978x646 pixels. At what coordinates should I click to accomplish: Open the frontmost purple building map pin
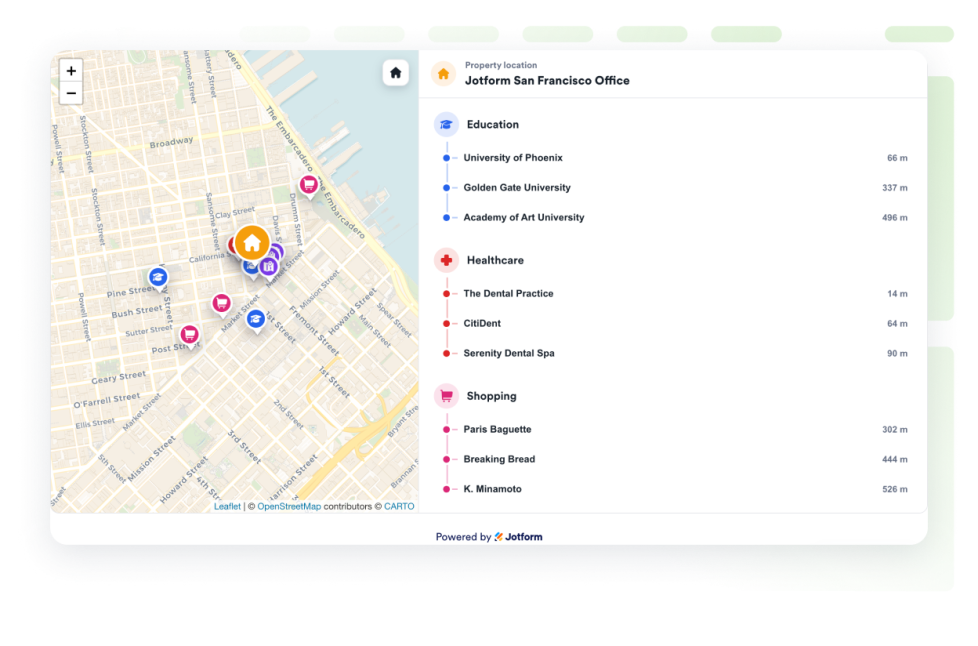click(x=269, y=267)
